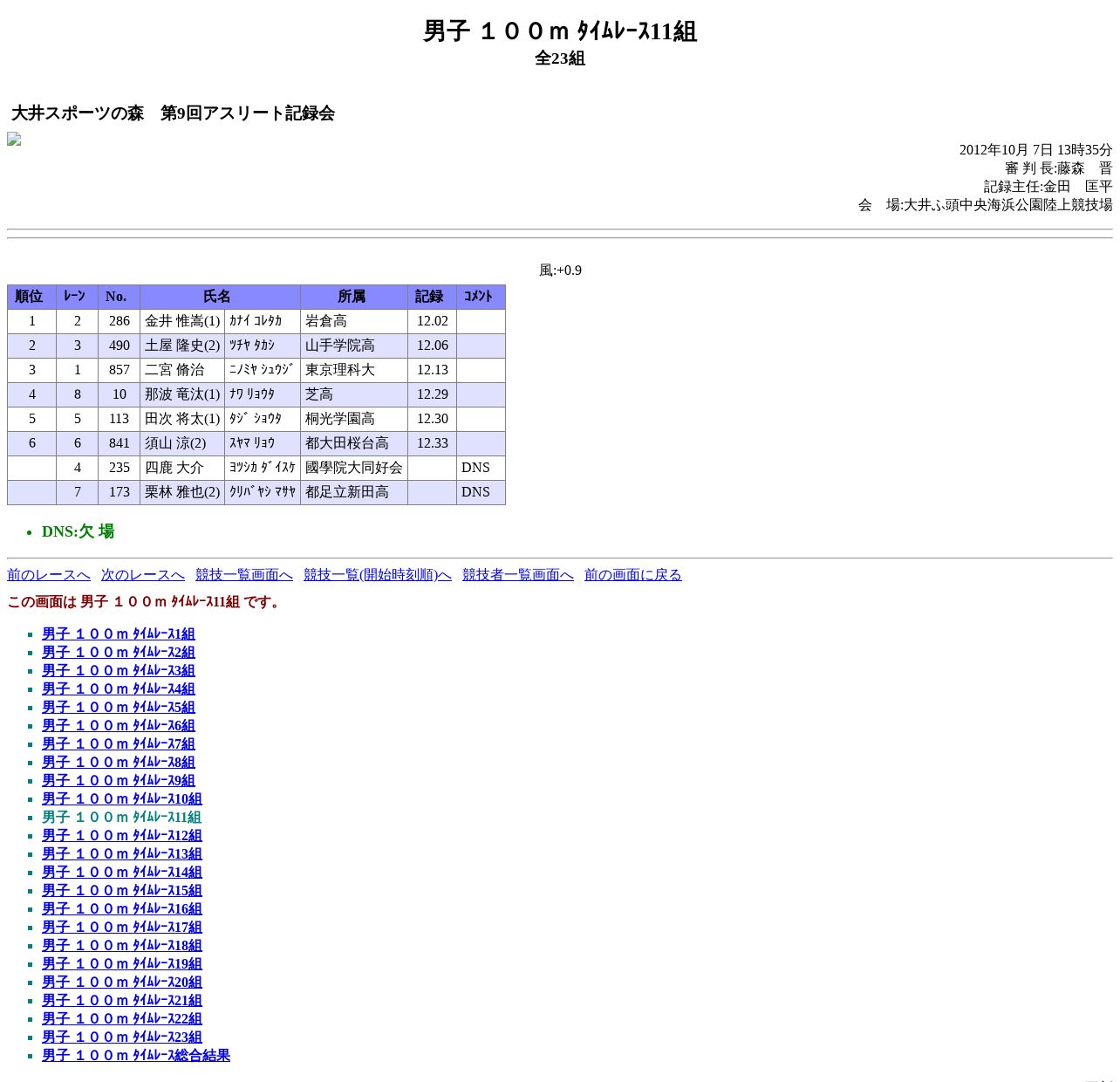
Task: Open 男子100m タイムレース10組 link
Action: (122, 799)
